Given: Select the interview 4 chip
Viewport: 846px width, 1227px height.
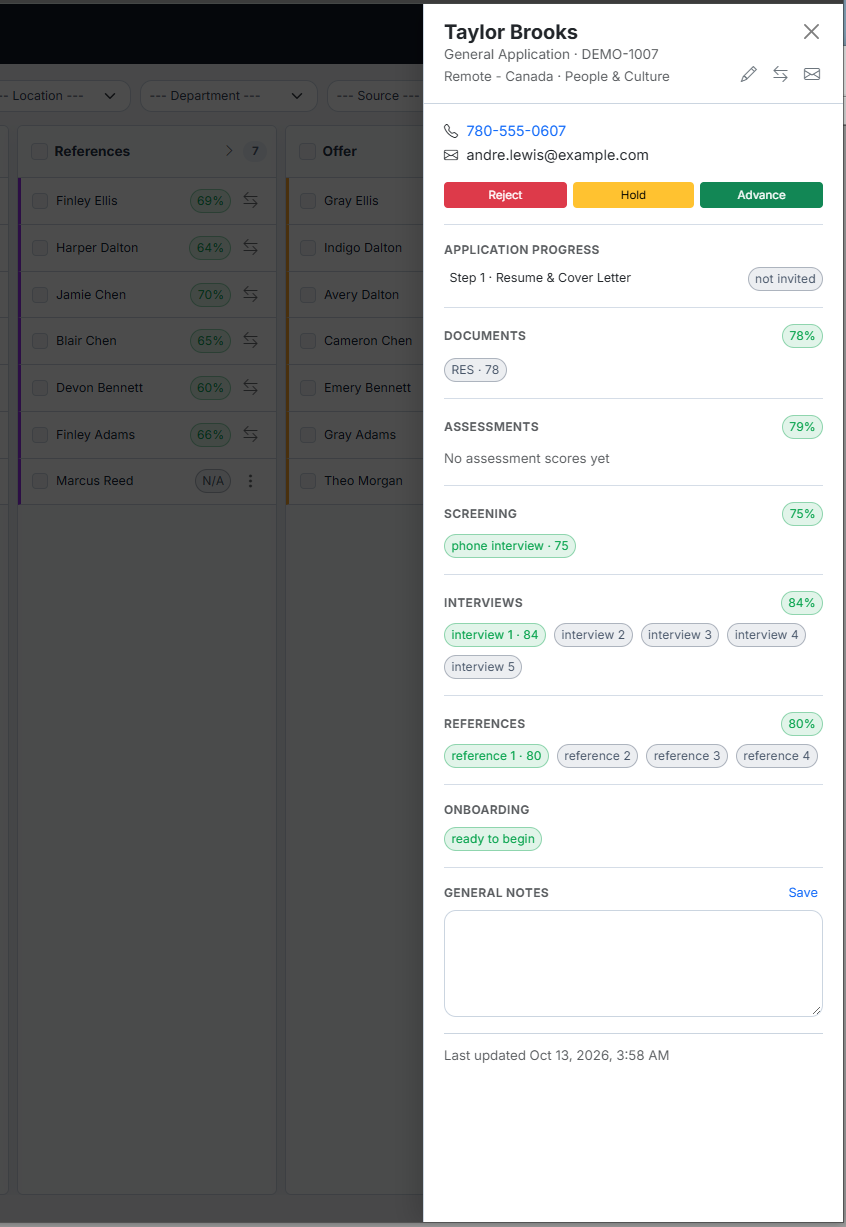Looking at the screenshot, I should tap(766, 635).
